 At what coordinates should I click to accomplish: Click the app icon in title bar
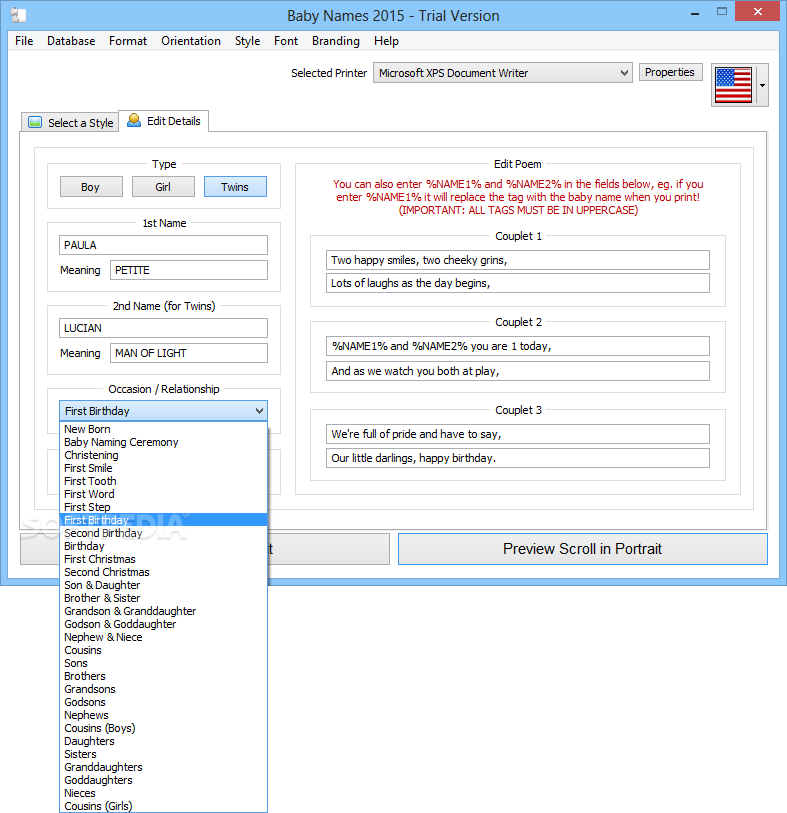[x=18, y=16]
